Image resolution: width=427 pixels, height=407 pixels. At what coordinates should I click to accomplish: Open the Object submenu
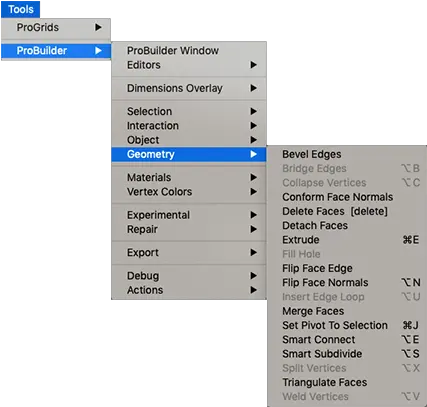(189, 140)
